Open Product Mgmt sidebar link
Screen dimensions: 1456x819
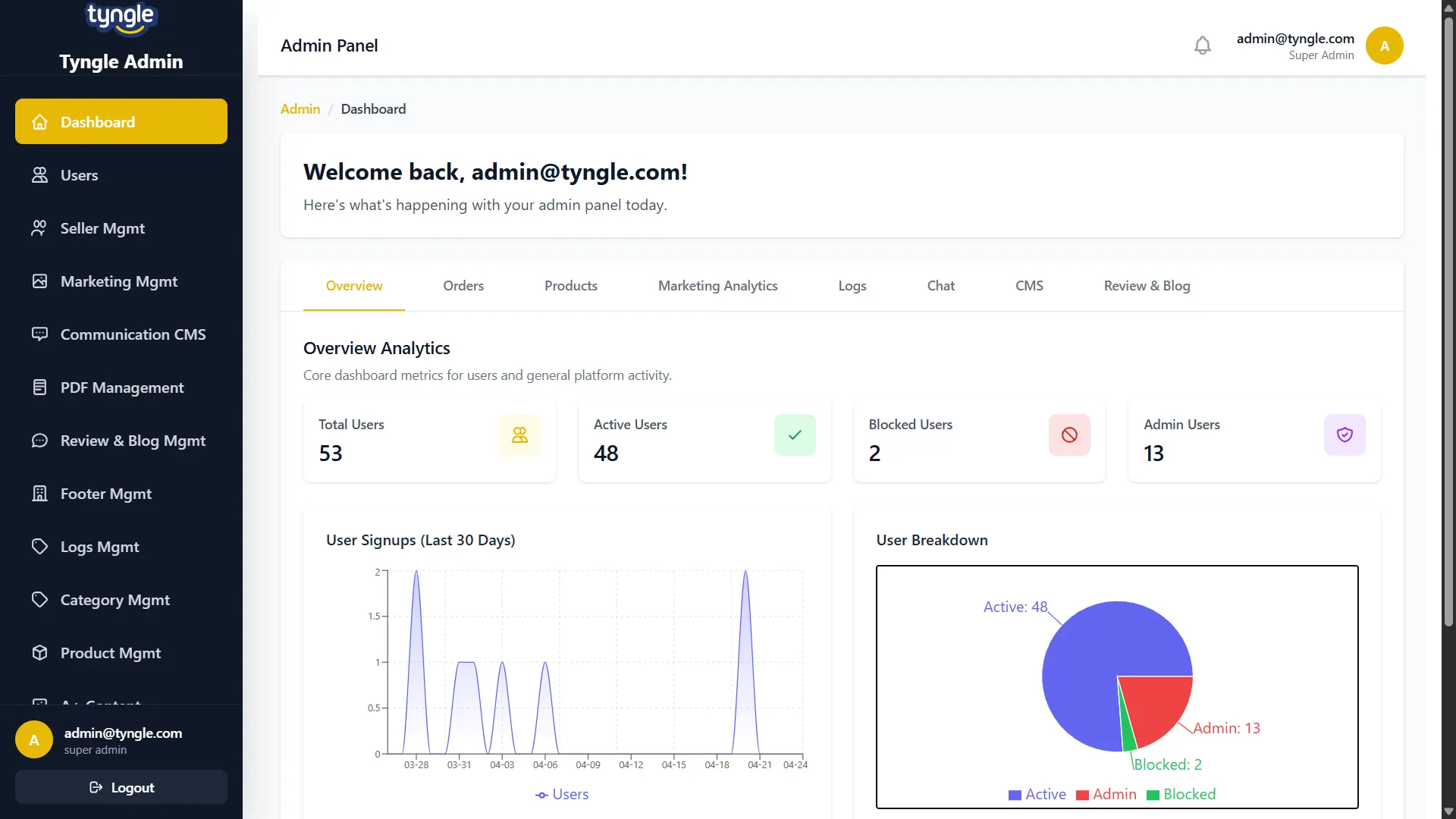click(121, 653)
